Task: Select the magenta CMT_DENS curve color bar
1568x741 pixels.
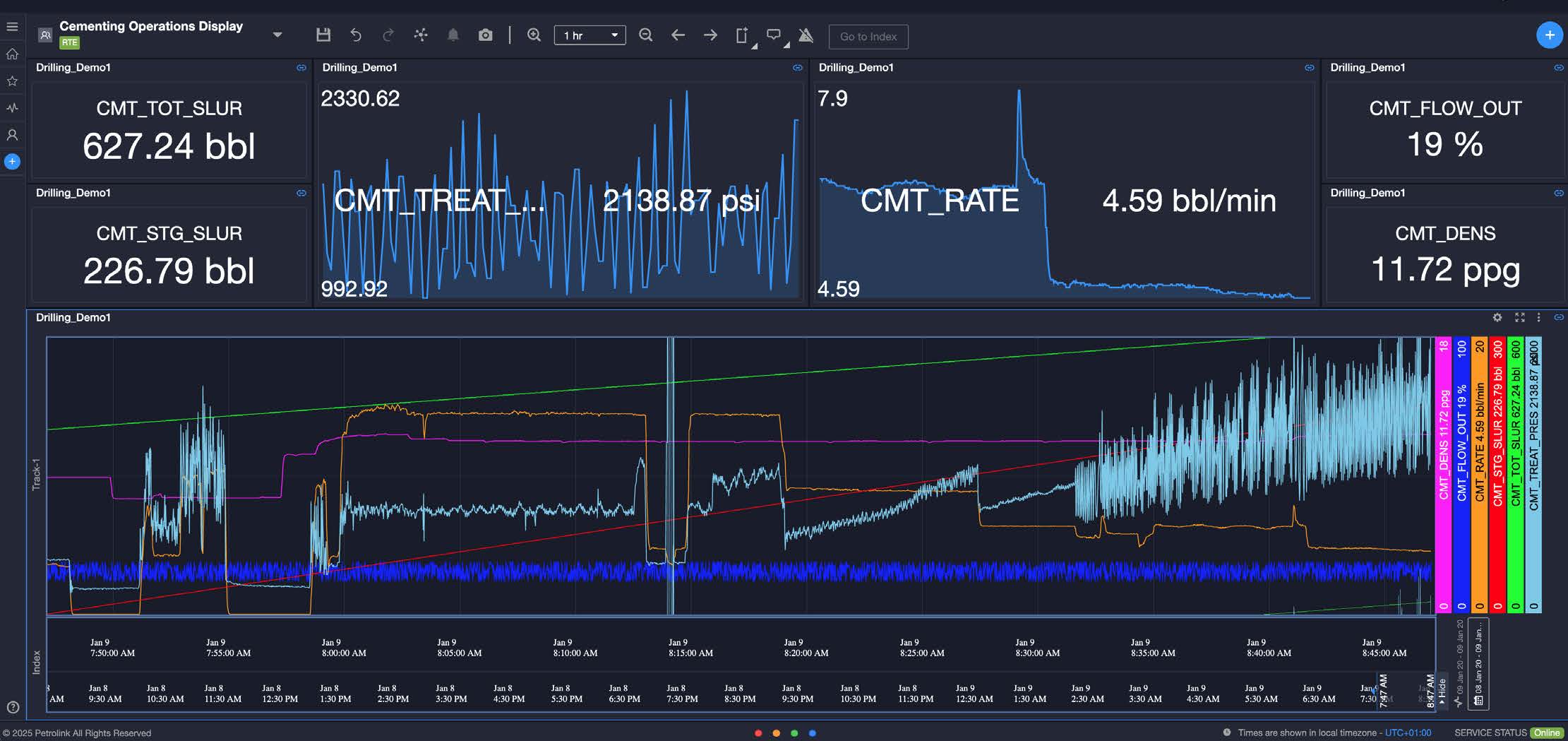Action: pyautogui.click(x=1443, y=475)
